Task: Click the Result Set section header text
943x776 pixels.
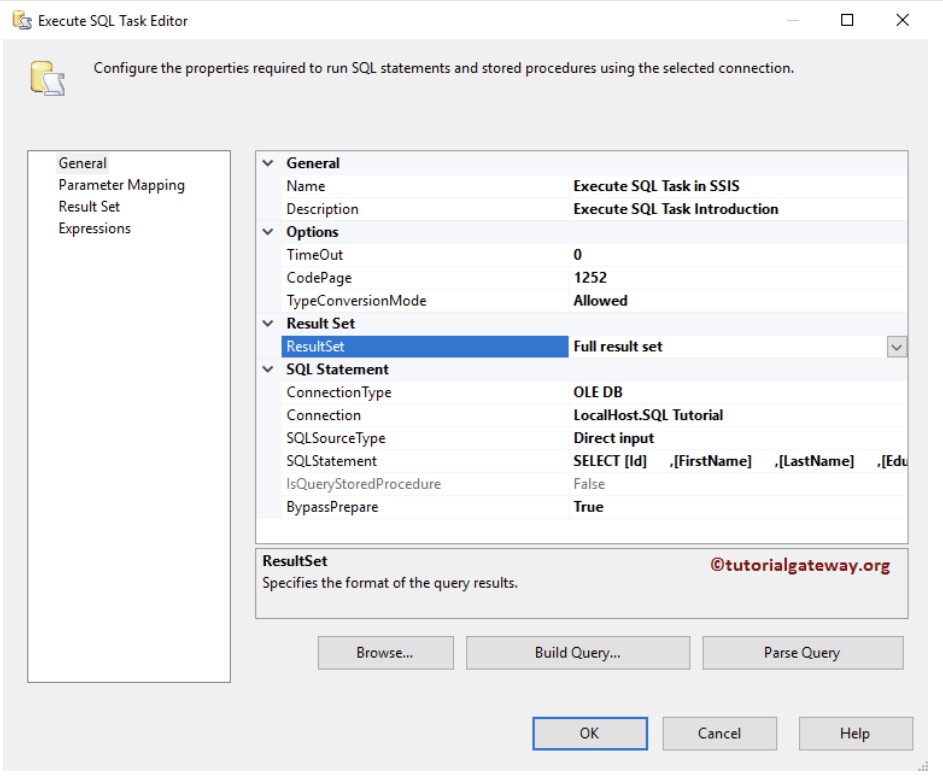Action: click(321, 323)
